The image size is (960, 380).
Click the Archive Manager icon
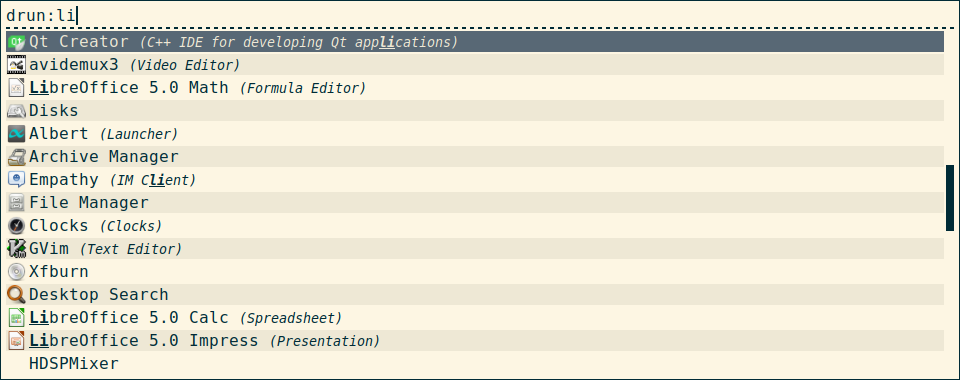click(x=16, y=157)
